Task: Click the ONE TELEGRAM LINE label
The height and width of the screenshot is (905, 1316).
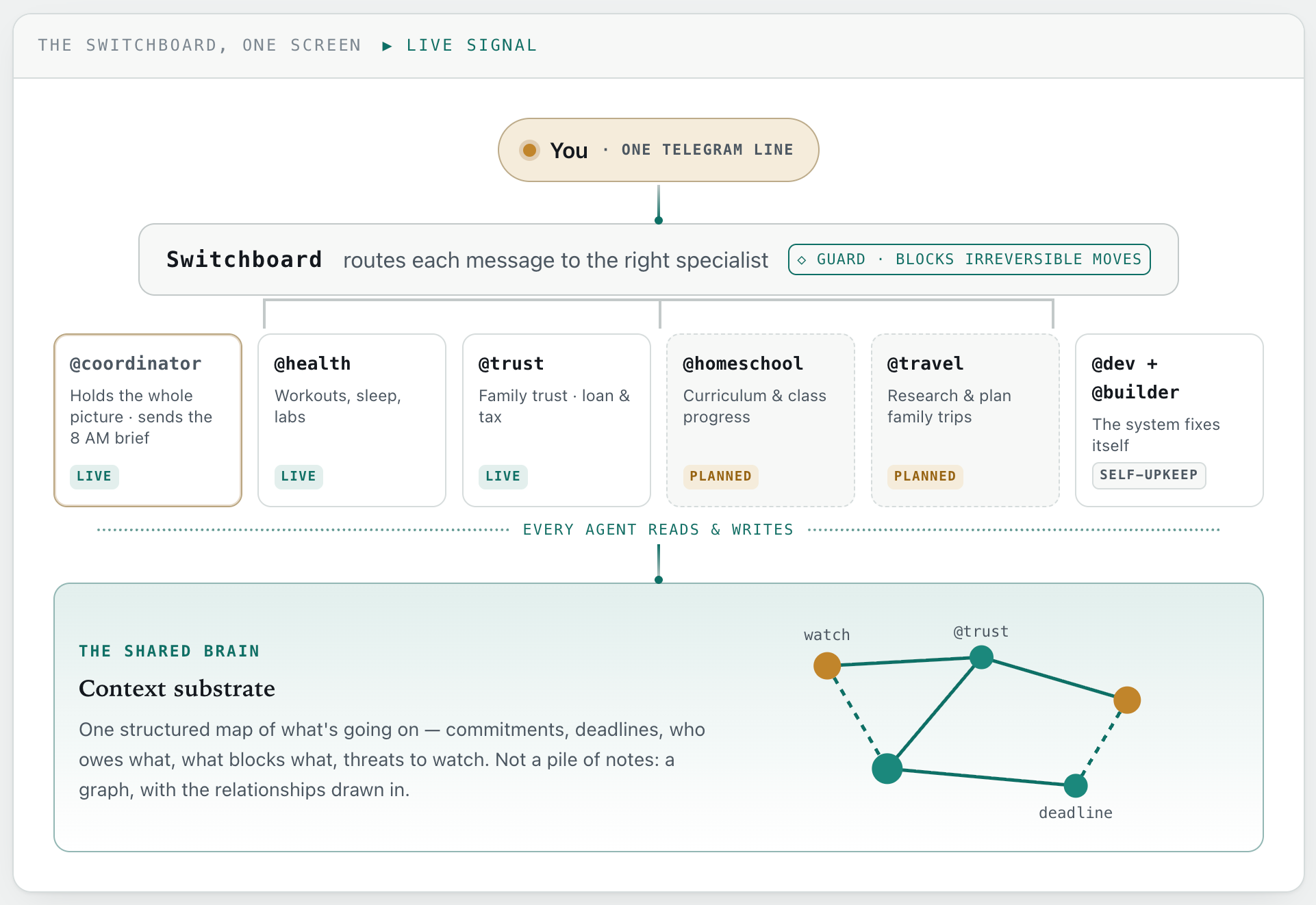Action: tap(707, 150)
